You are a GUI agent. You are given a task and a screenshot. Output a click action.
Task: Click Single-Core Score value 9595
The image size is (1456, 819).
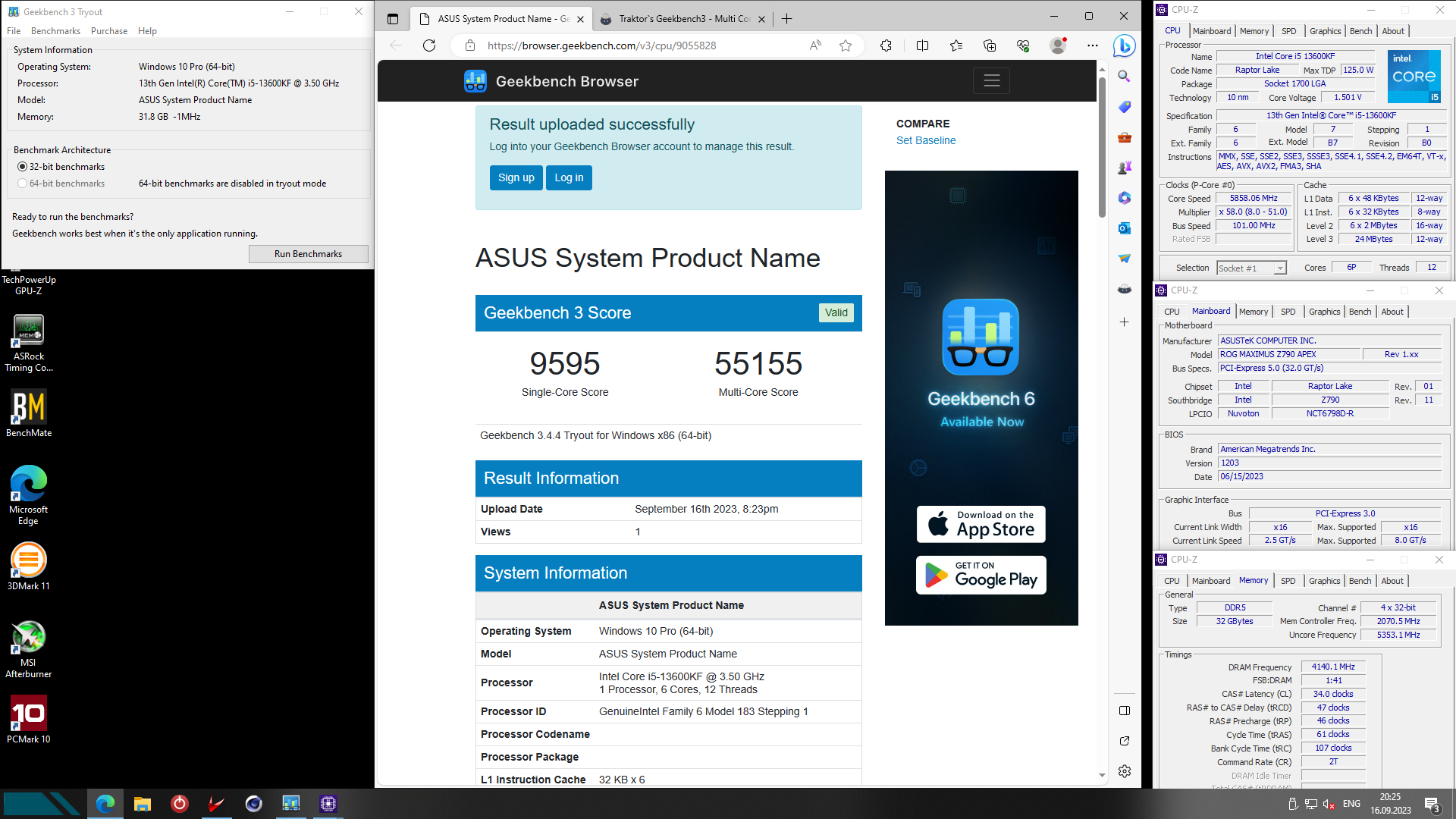click(565, 364)
